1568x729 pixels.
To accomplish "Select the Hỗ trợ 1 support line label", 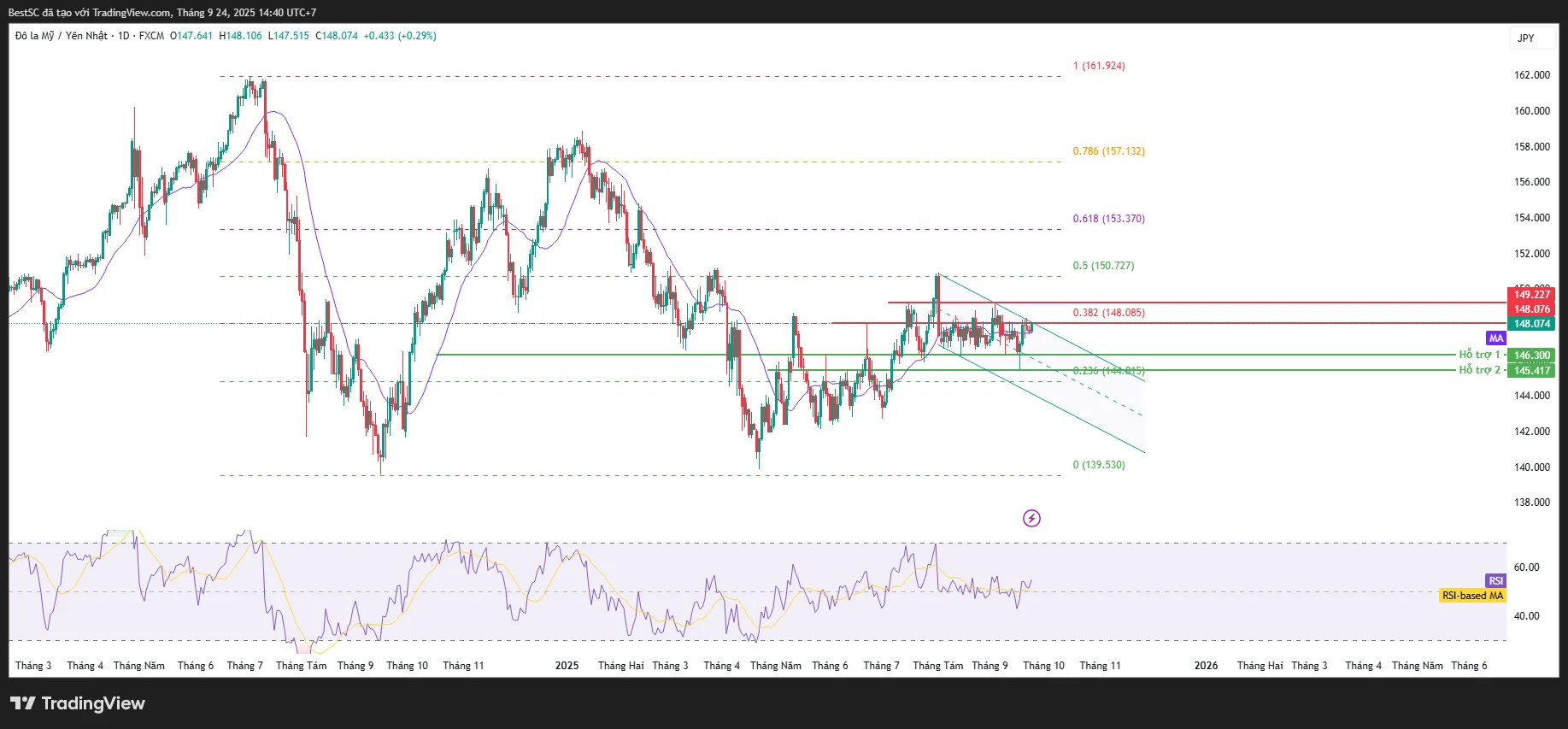I will click(x=1479, y=355).
